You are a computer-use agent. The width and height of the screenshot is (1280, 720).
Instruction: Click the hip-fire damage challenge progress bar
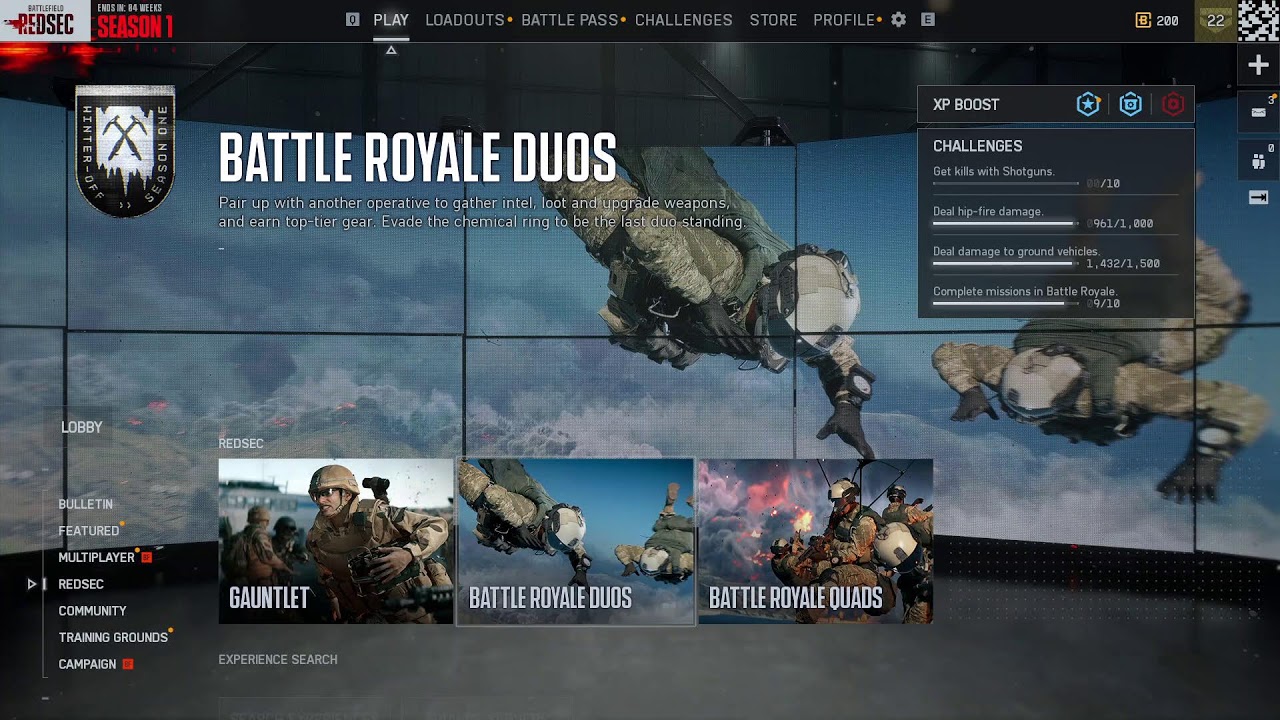tap(1006, 224)
